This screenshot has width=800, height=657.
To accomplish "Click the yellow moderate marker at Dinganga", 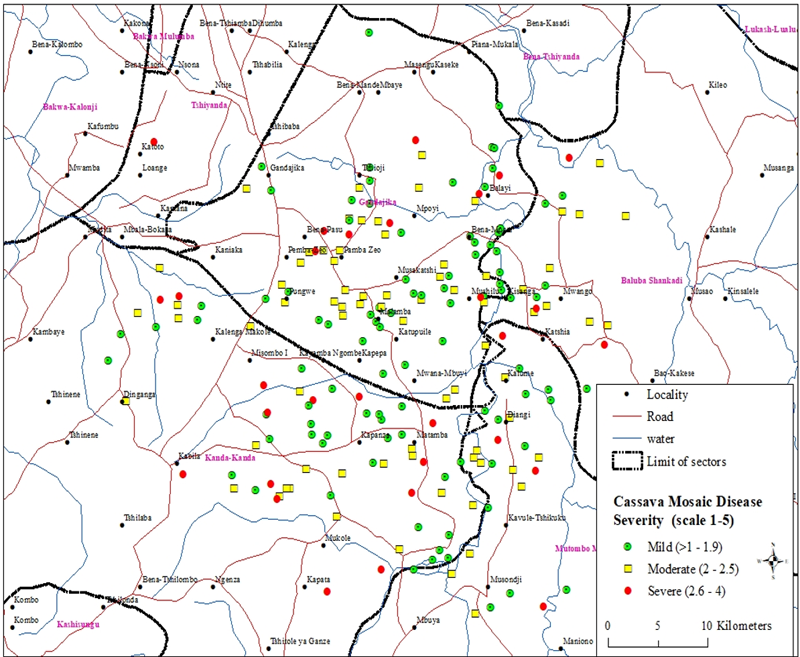I will (126, 401).
